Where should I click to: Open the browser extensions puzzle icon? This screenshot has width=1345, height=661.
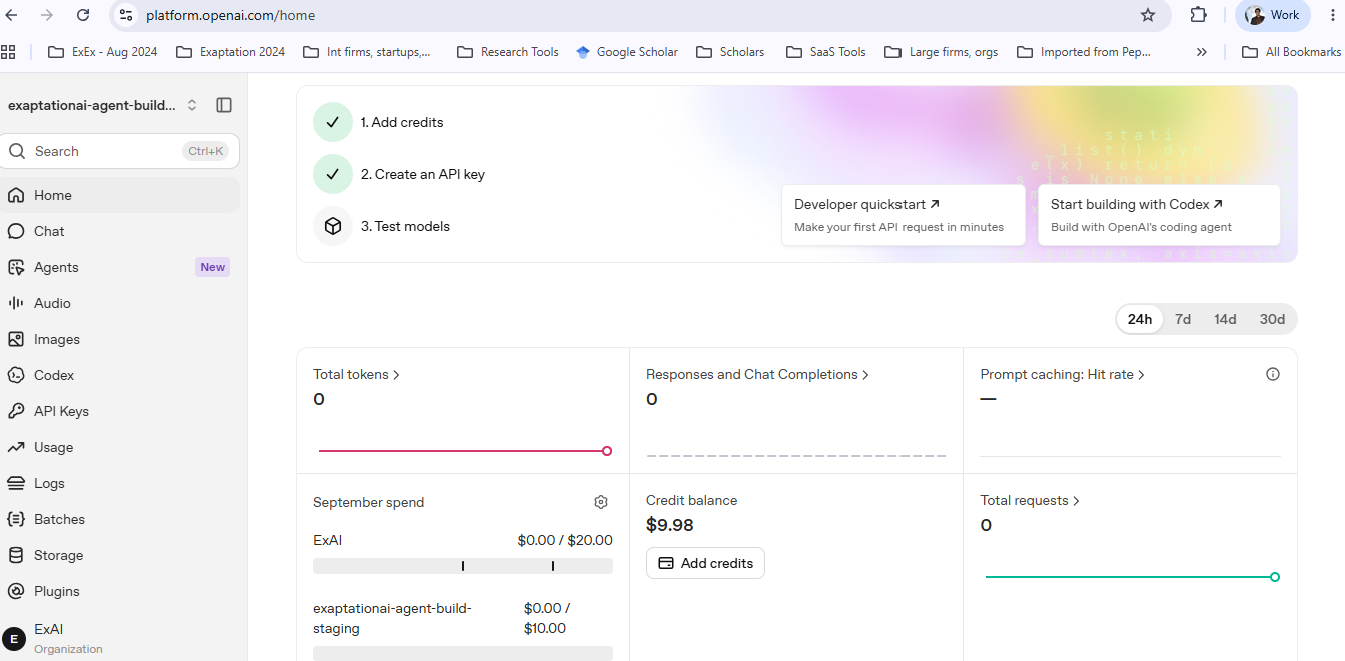coord(1198,15)
